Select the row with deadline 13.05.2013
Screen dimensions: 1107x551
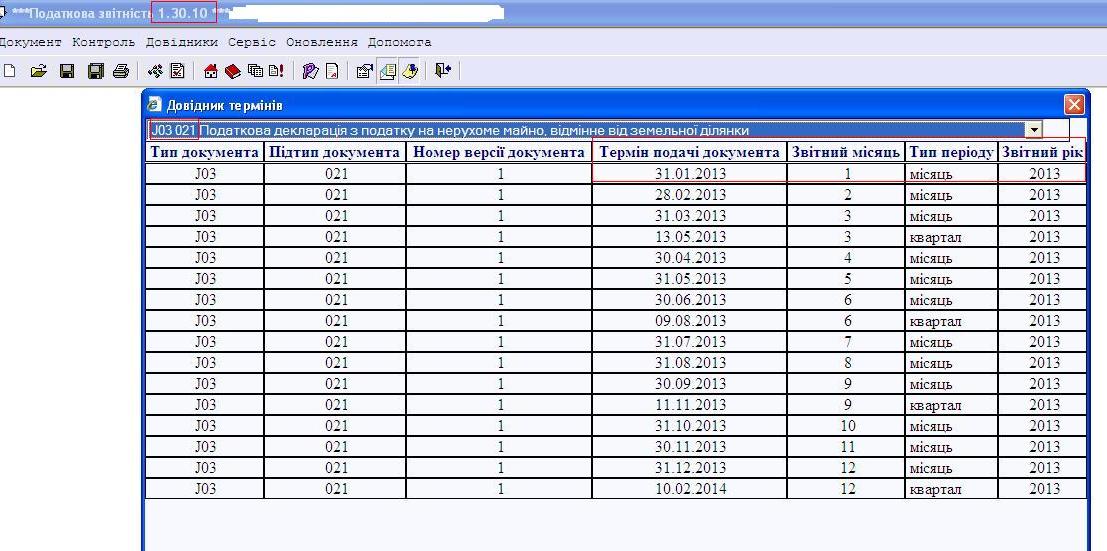coord(689,237)
